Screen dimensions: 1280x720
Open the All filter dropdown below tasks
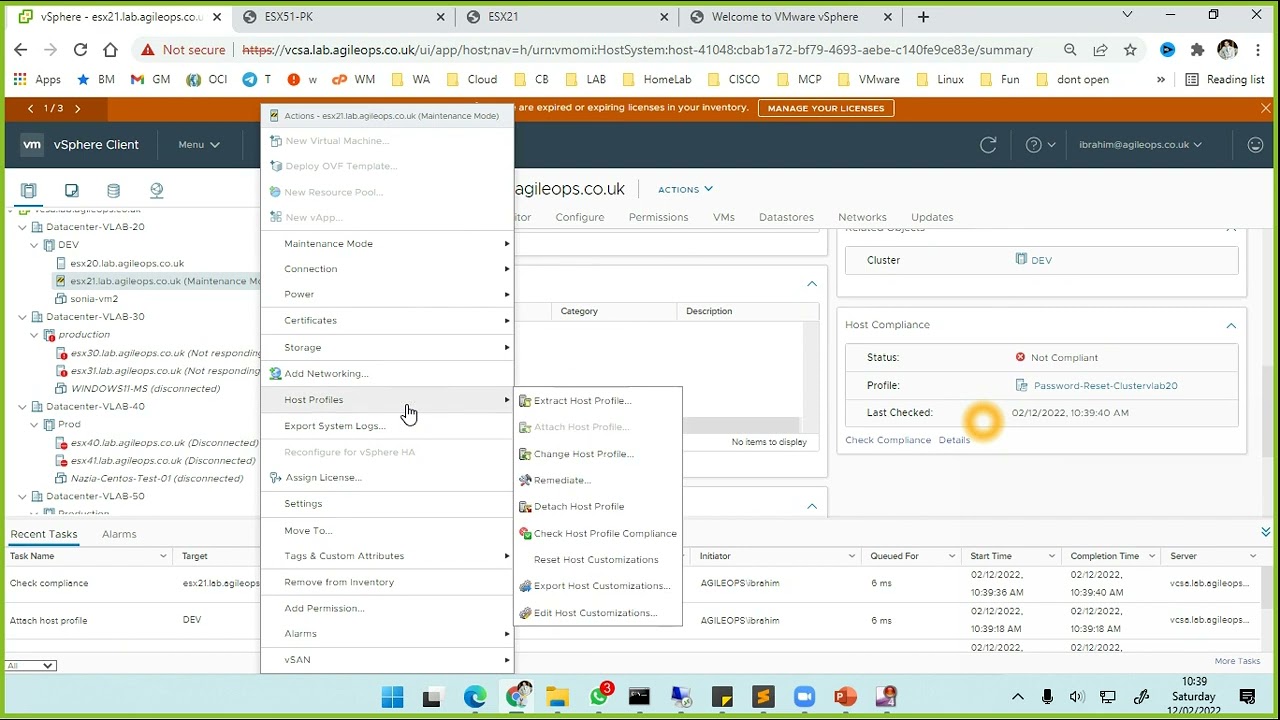(30, 666)
